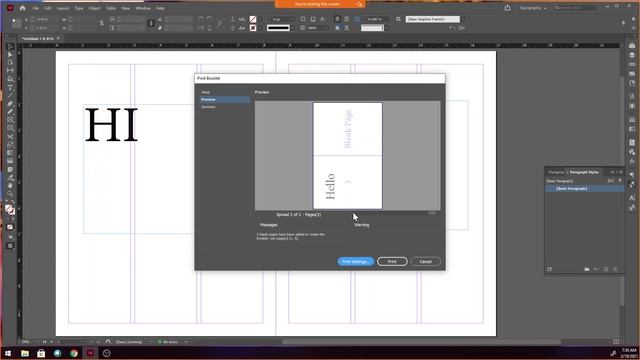640x360 pixels.
Task: Create new style group in Paragraph Styles panel
Action: point(587,269)
